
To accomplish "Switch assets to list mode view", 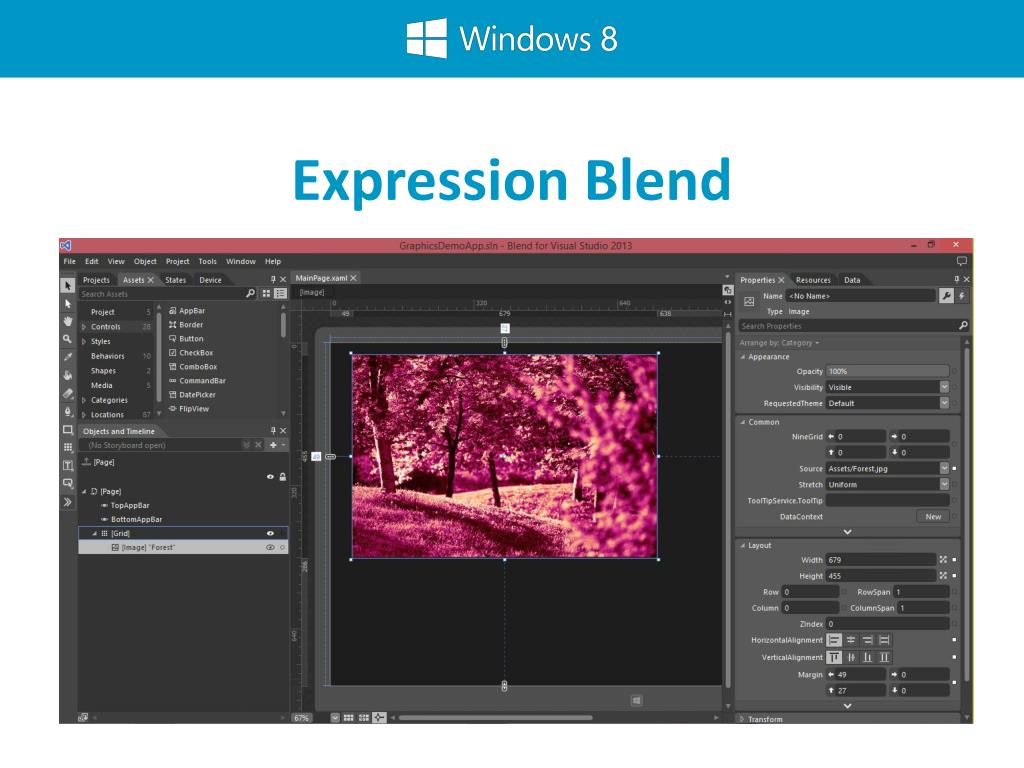I will pos(280,294).
